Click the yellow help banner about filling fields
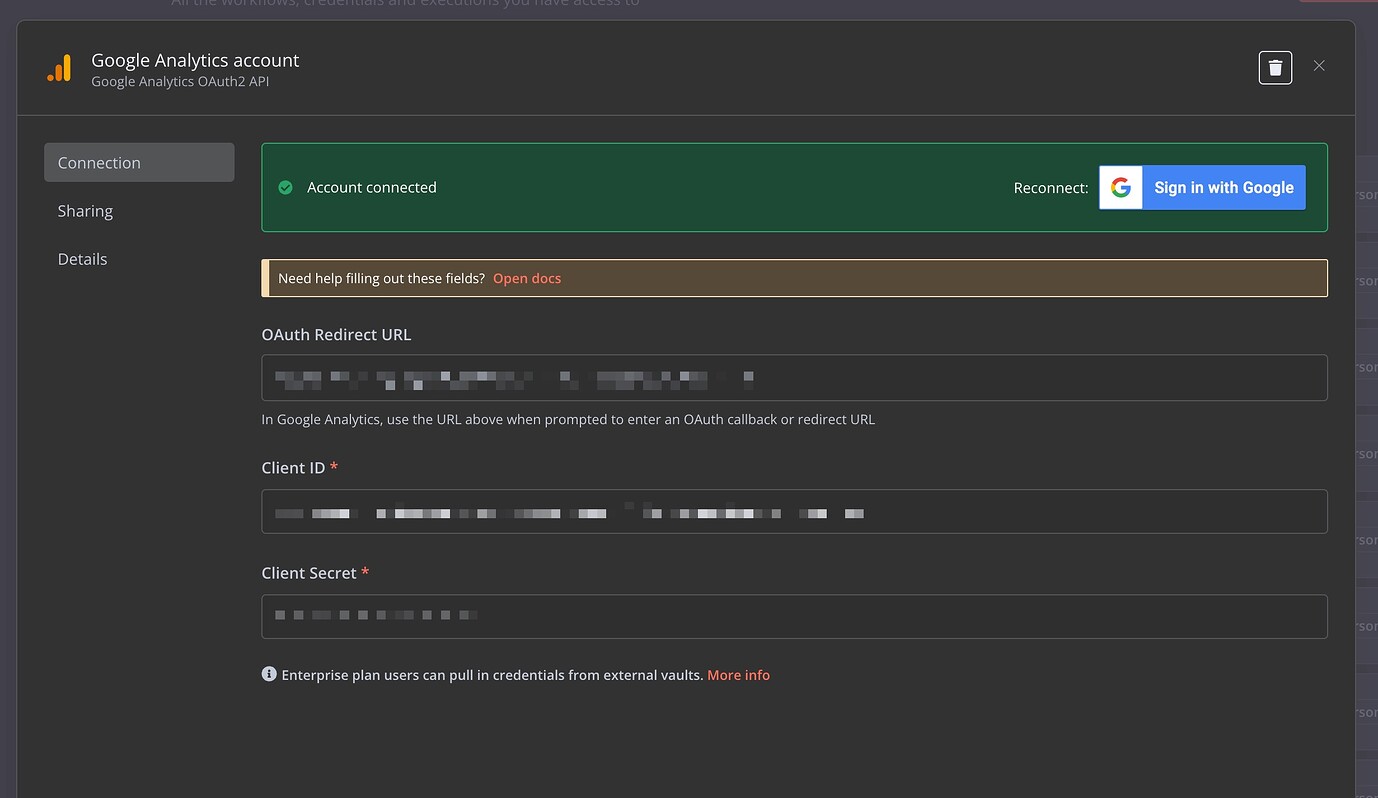The width and height of the screenshot is (1378, 798). [794, 278]
